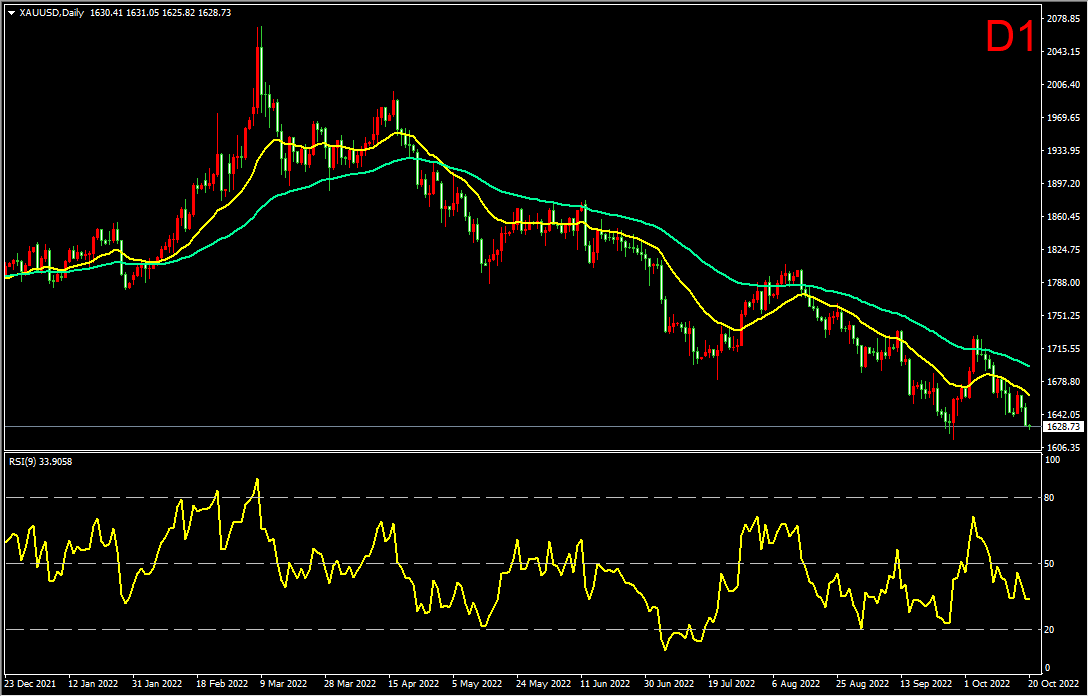Click the 13 Sep 2022 date label

[928, 684]
